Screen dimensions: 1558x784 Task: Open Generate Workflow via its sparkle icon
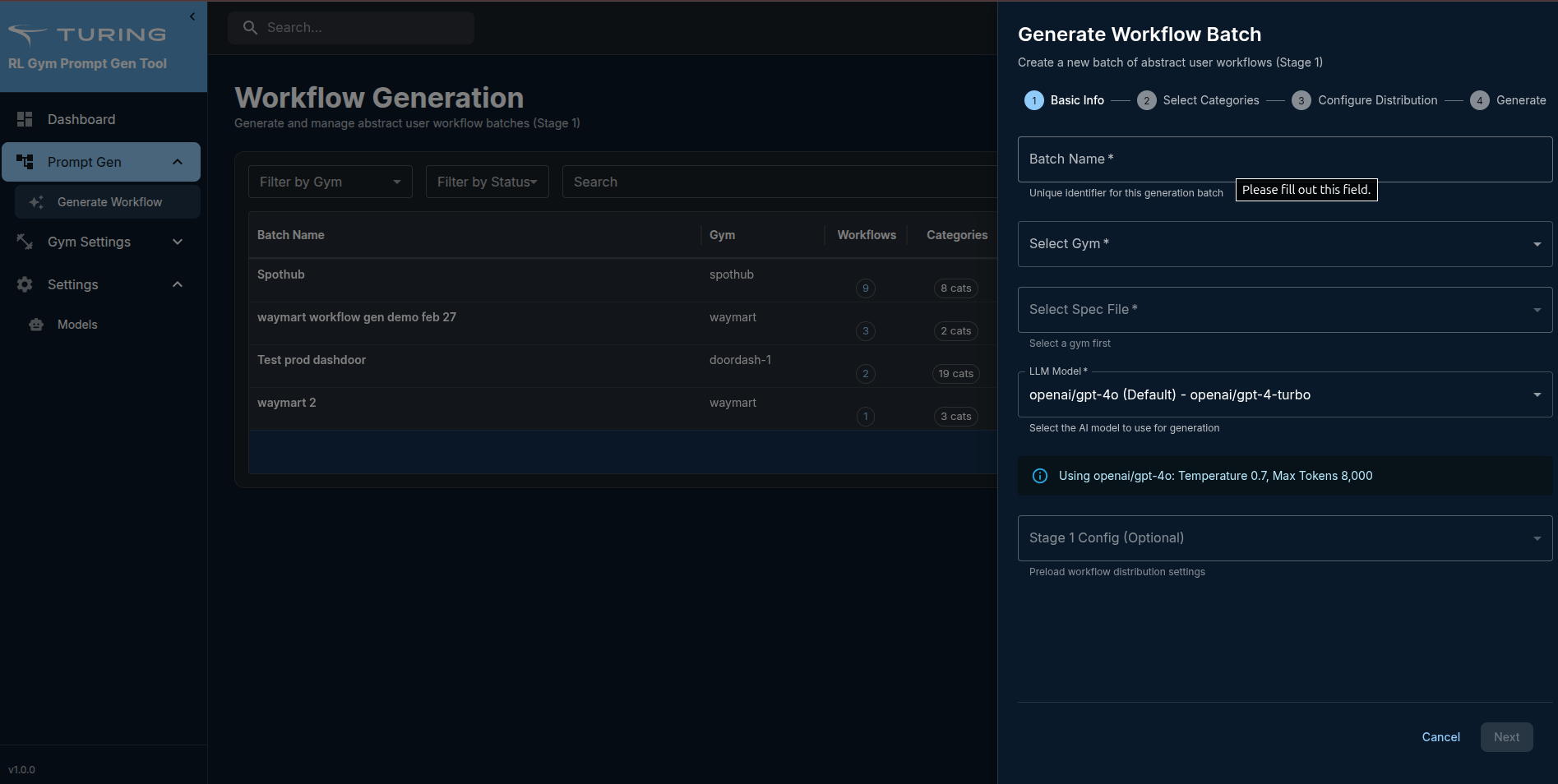coord(36,201)
